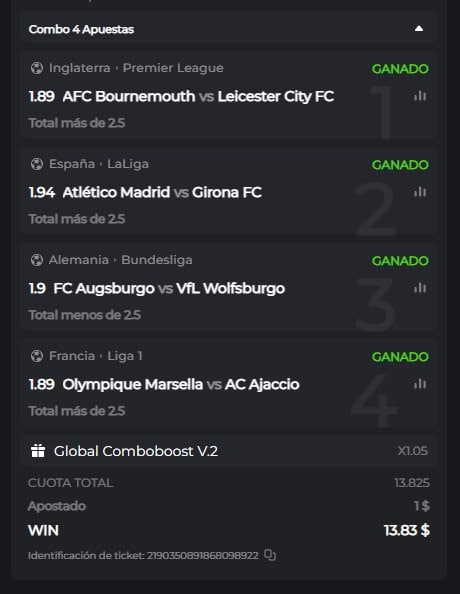The width and height of the screenshot is (460, 594).
Task: Click the Global Comboboost V.2 row
Action: pos(229,451)
